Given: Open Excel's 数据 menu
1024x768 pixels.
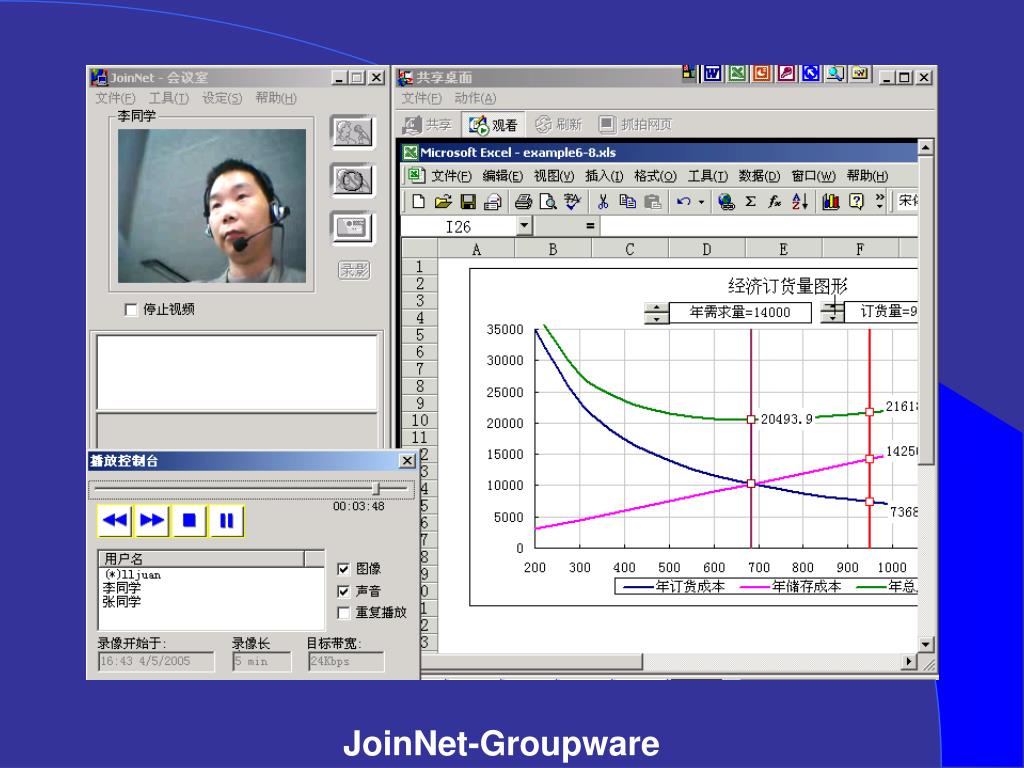Looking at the screenshot, I should click(x=760, y=176).
